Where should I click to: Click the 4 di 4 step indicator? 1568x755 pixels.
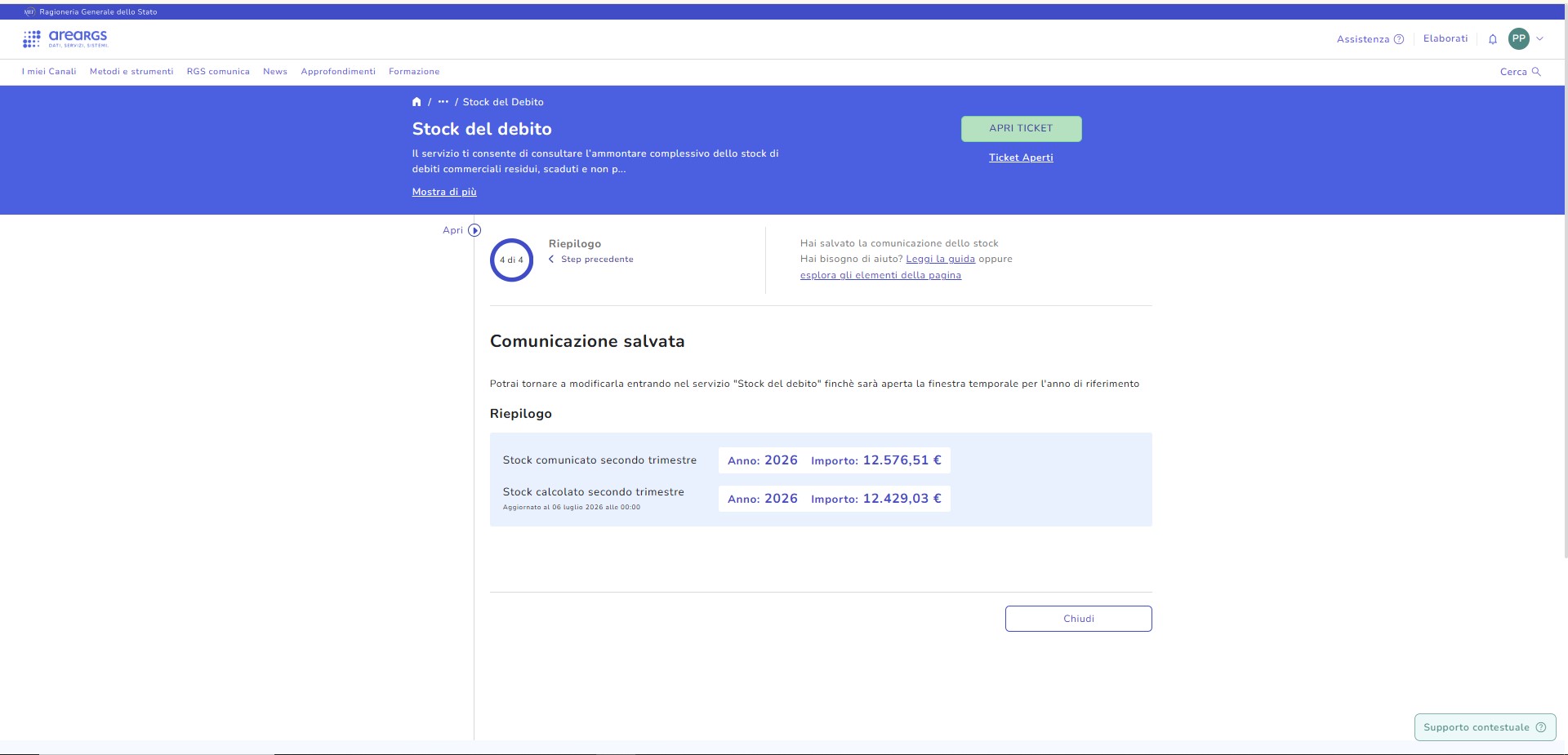click(511, 260)
